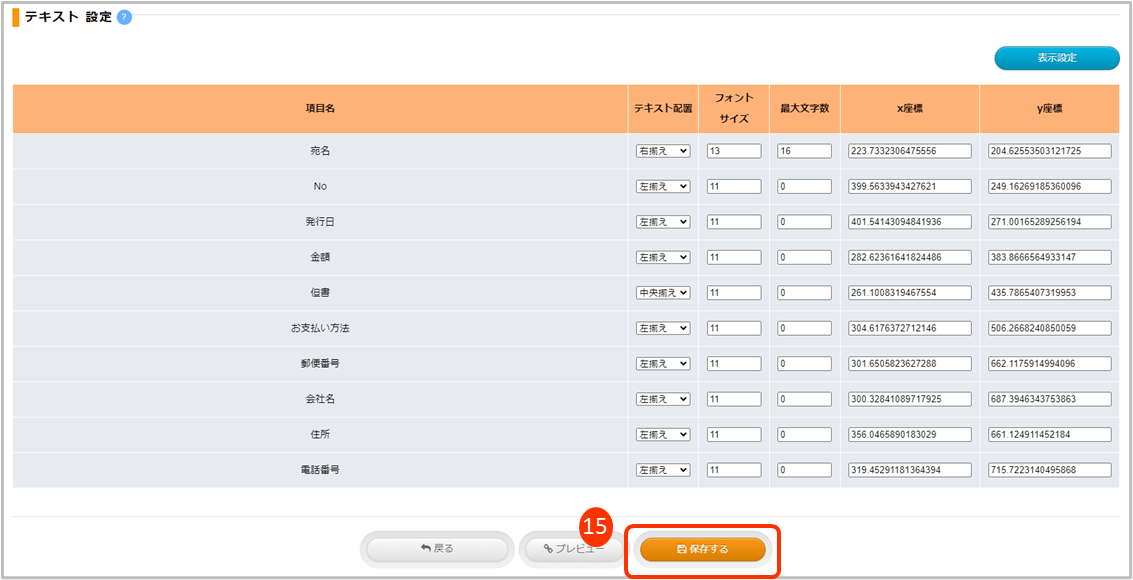This screenshot has width=1133, height=580.
Task: Open text alignment dropdown for No
Action: pos(663,186)
